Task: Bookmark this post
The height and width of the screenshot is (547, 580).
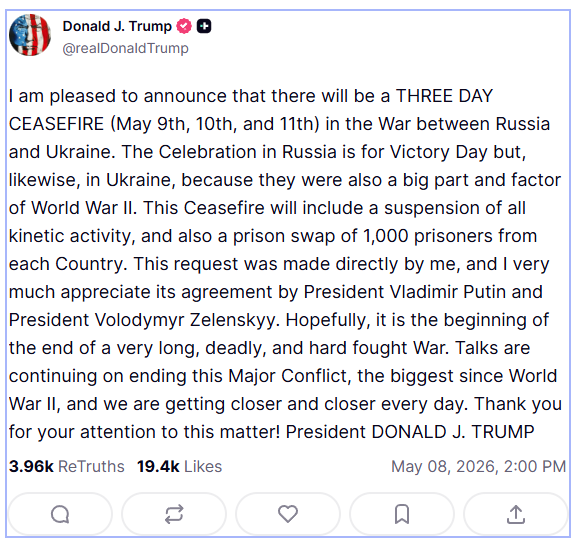Action: click(402, 514)
